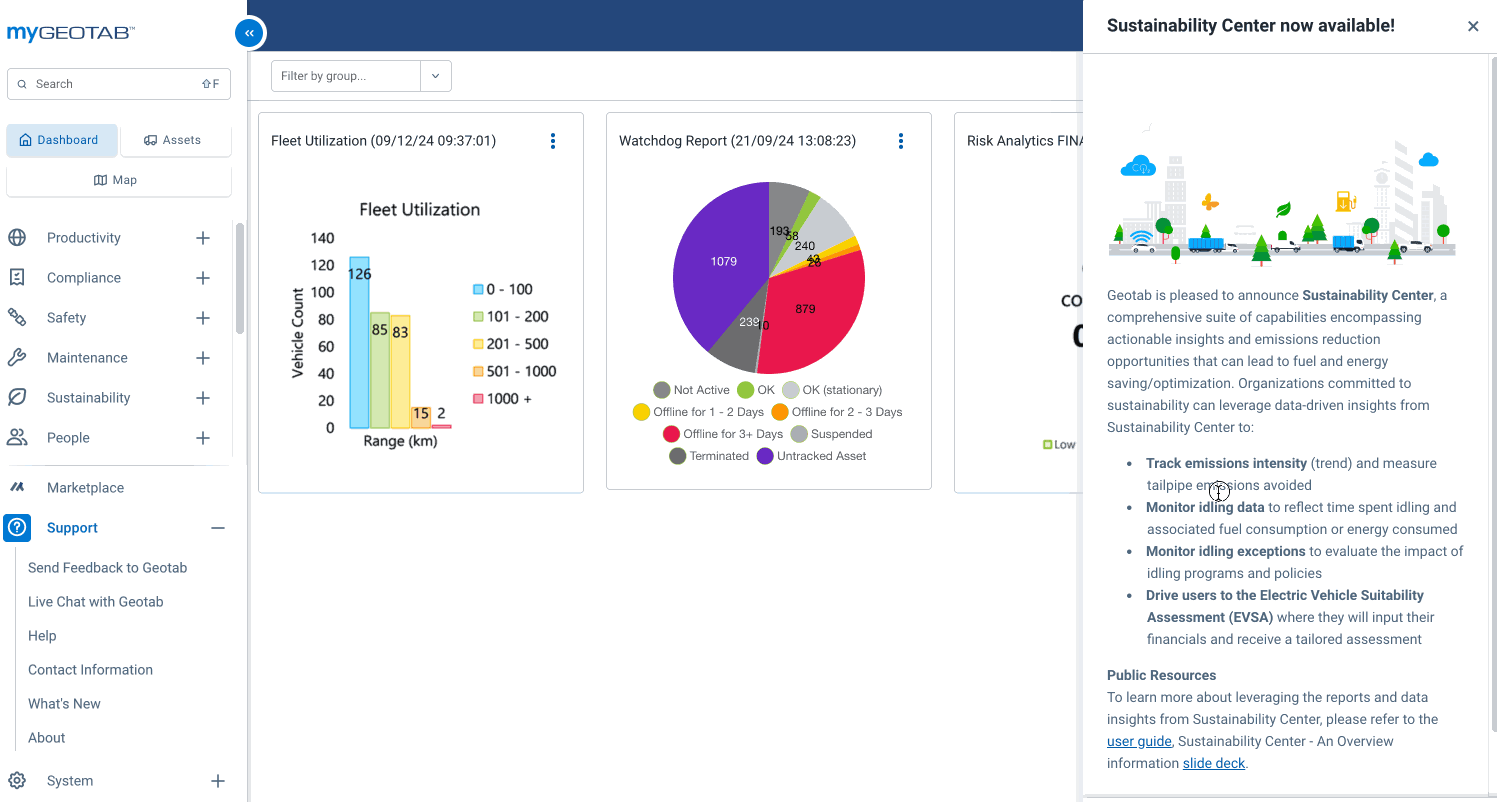Close the Sustainability Center announcement panel
Screen dimensions: 1497x802
(1472, 26)
